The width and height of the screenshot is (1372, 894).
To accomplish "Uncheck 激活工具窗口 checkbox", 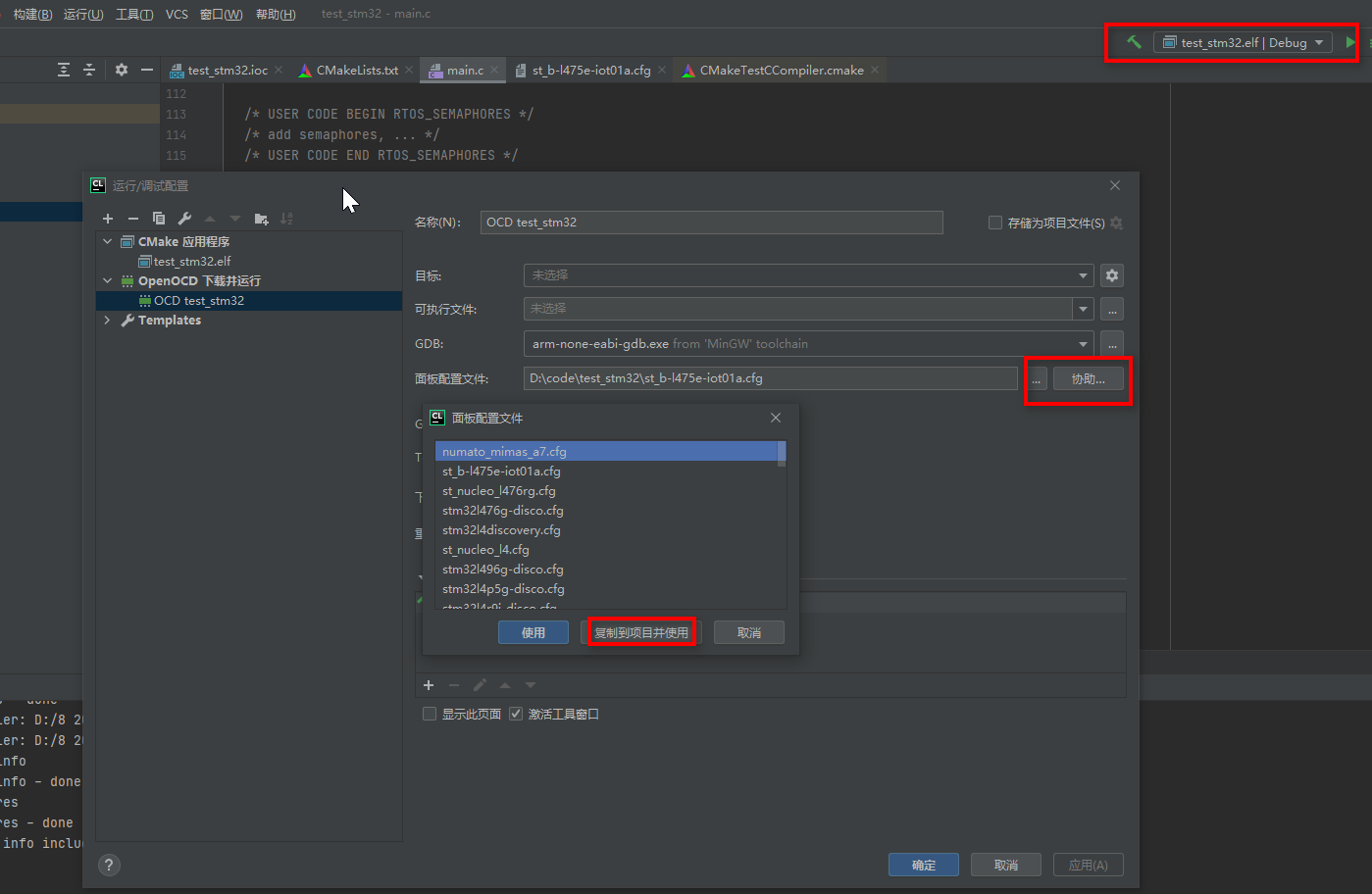I will (x=516, y=714).
